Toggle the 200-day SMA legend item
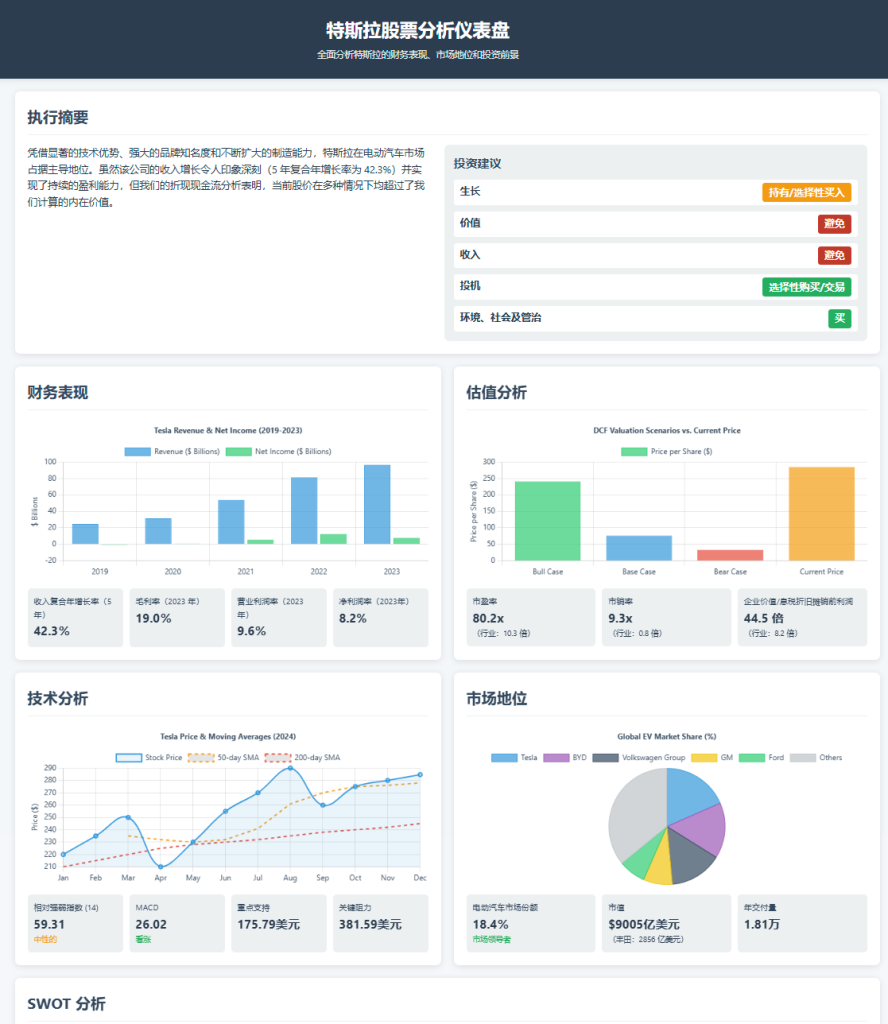The height and width of the screenshot is (1024, 888). (x=302, y=758)
